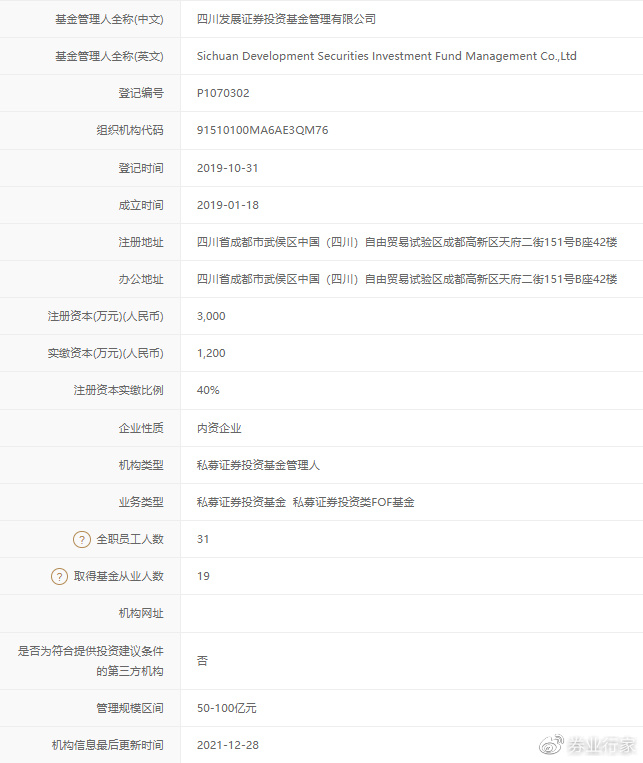This screenshot has height=763, width=643.
Task: Click establishment date 2019-01-18
Action: point(227,205)
